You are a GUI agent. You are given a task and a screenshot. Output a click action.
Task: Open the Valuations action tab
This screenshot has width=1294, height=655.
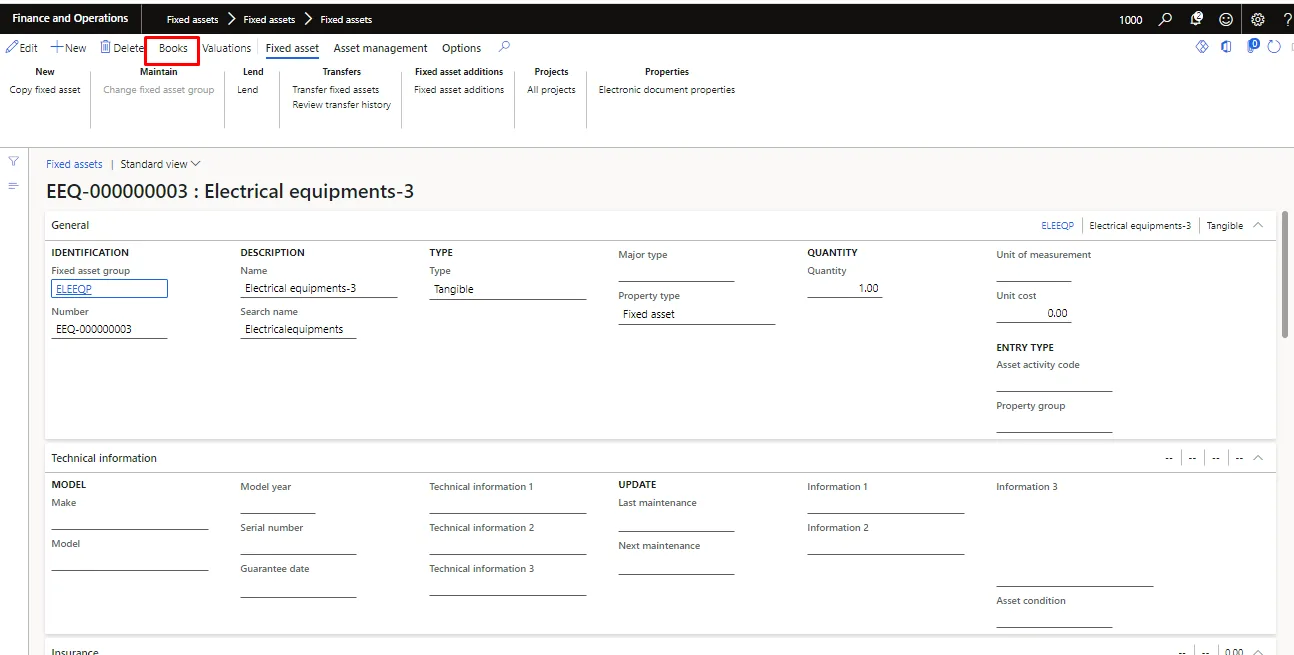click(x=227, y=48)
